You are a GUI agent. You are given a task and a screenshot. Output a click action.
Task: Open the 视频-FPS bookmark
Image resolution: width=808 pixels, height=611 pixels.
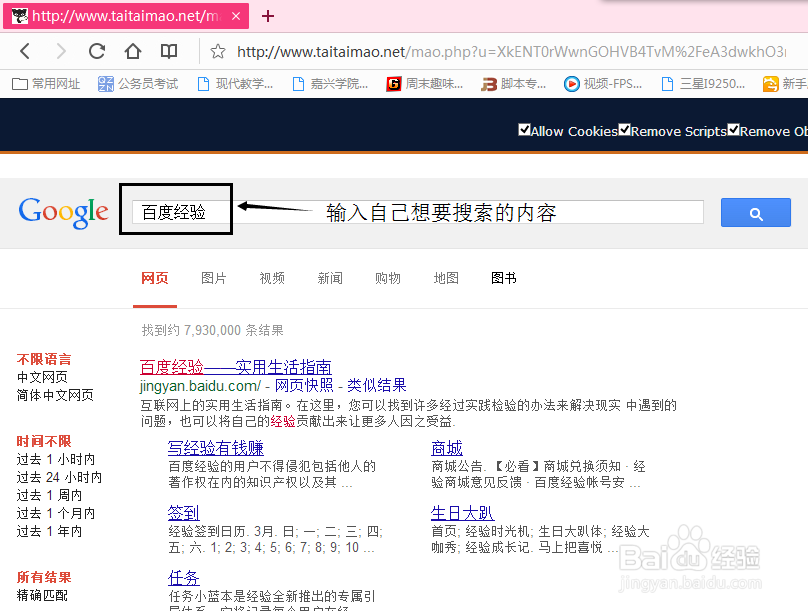pyautogui.click(x=603, y=83)
